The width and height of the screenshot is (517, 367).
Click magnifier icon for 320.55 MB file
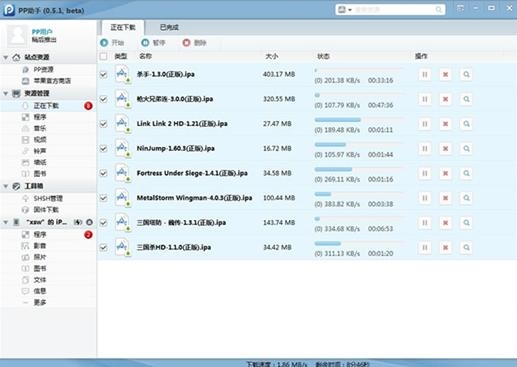point(466,99)
